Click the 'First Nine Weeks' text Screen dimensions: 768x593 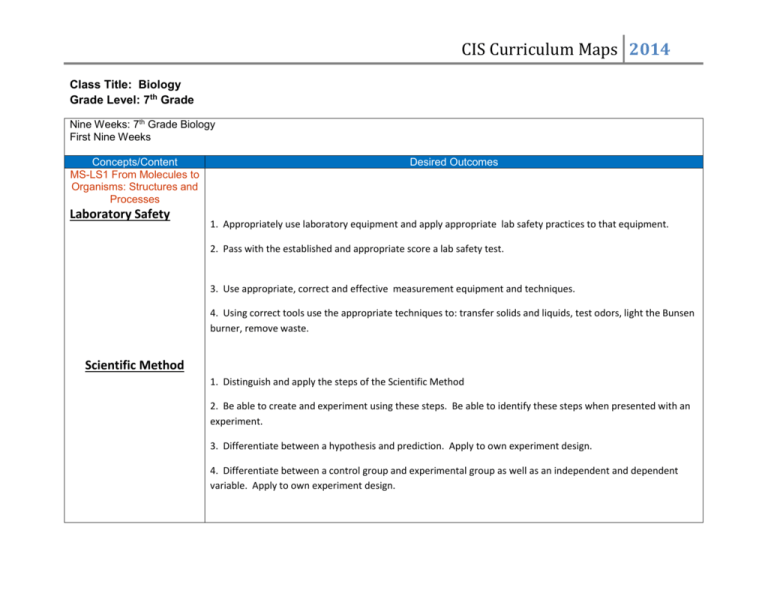coord(110,137)
